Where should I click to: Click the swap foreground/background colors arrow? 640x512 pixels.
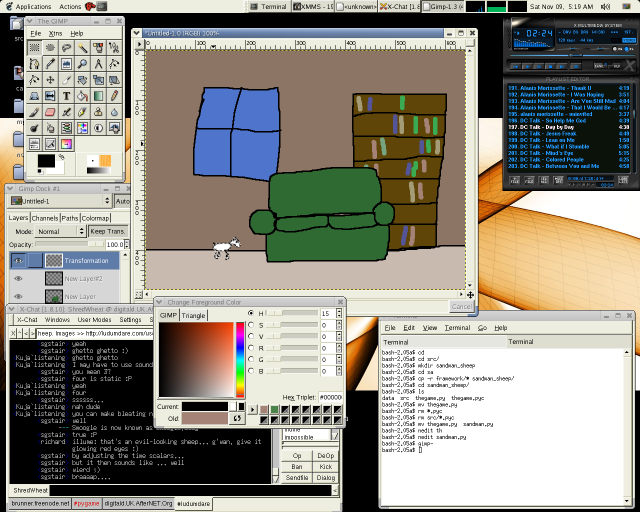(61, 156)
